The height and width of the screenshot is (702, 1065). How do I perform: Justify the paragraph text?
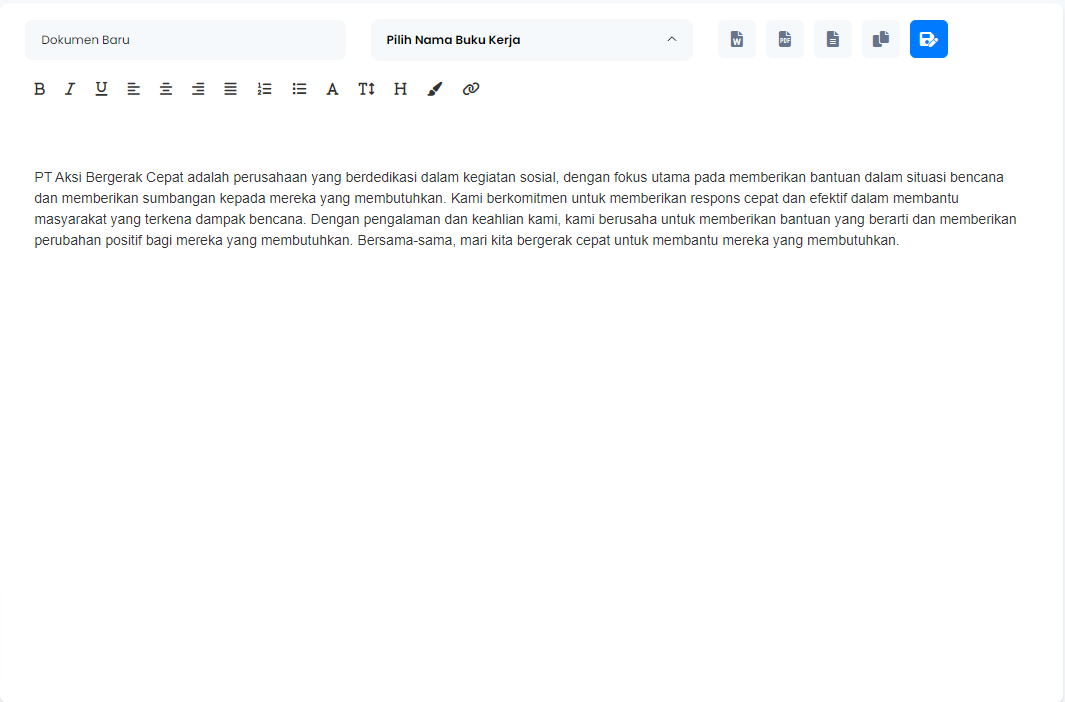click(231, 89)
